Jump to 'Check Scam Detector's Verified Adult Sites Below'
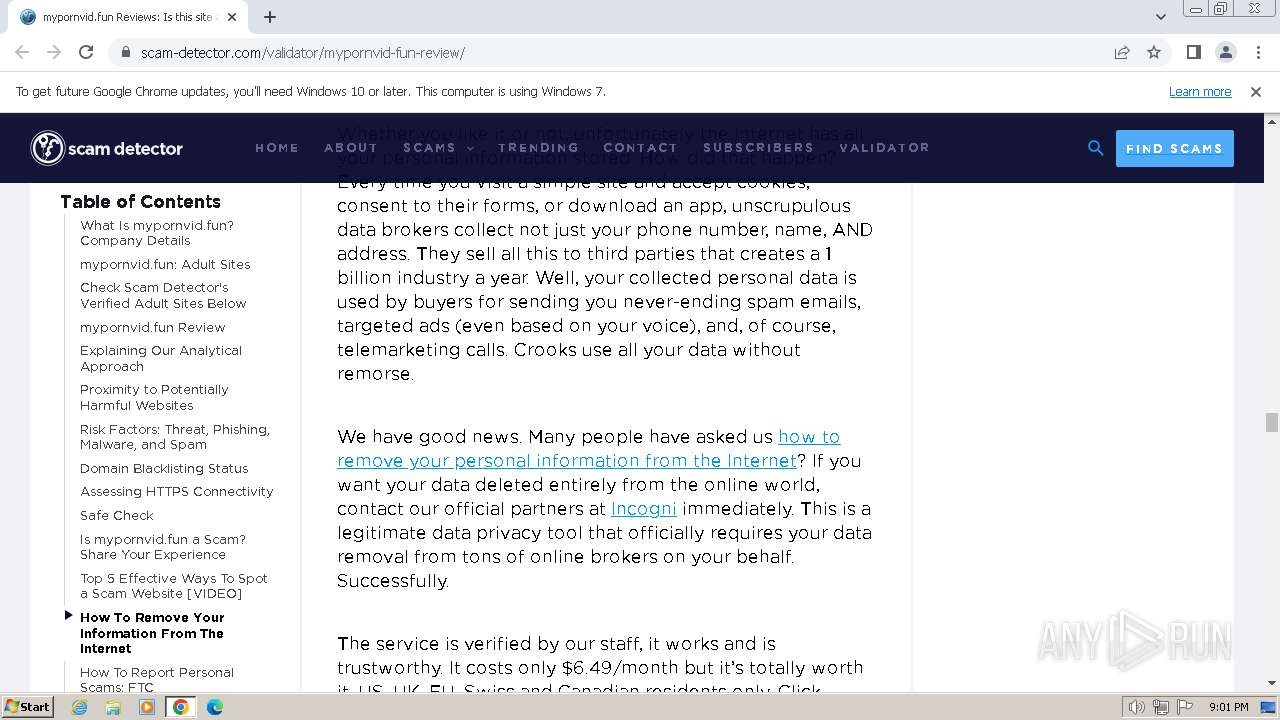The width and height of the screenshot is (1280, 720). tap(163, 295)
